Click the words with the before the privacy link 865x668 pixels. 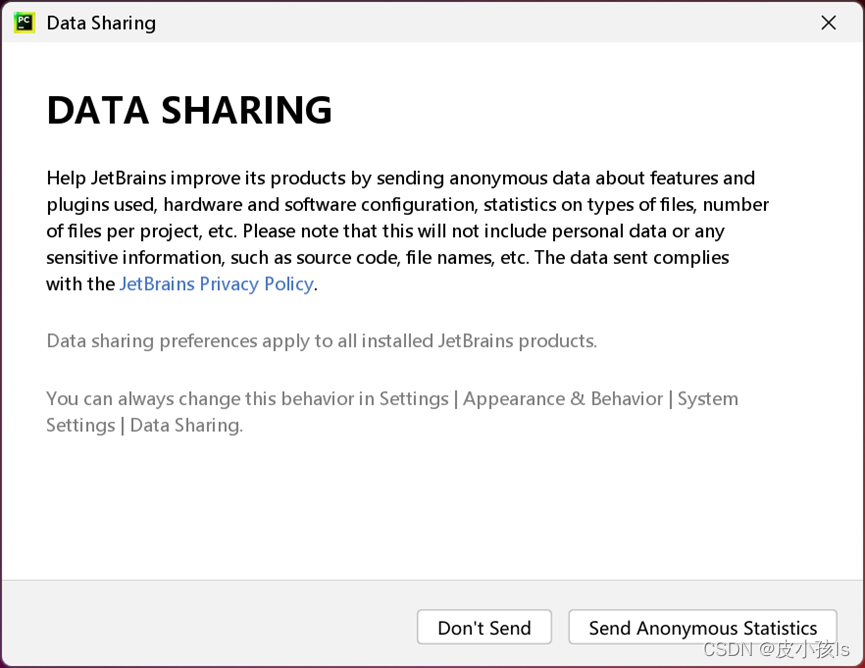pyautogui.click(x=81, y=284)
